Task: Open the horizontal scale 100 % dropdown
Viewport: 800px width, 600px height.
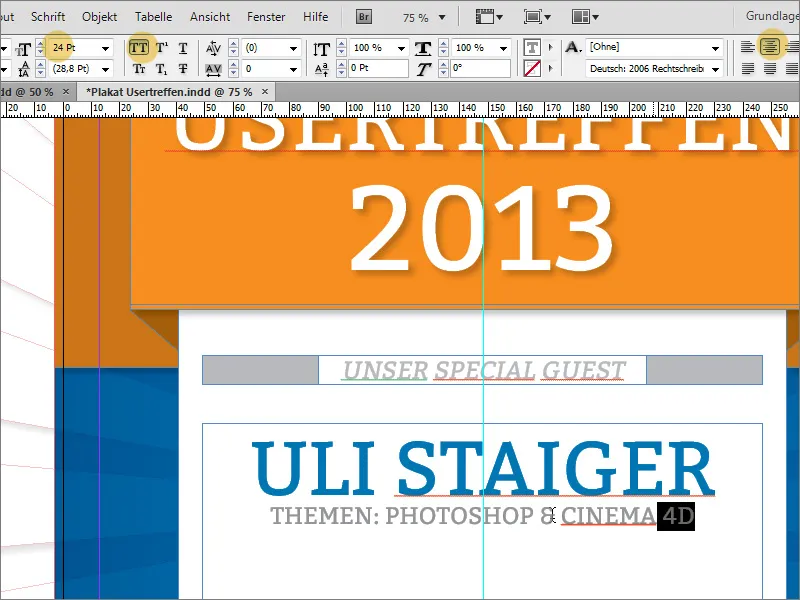Action: (504, 48)
